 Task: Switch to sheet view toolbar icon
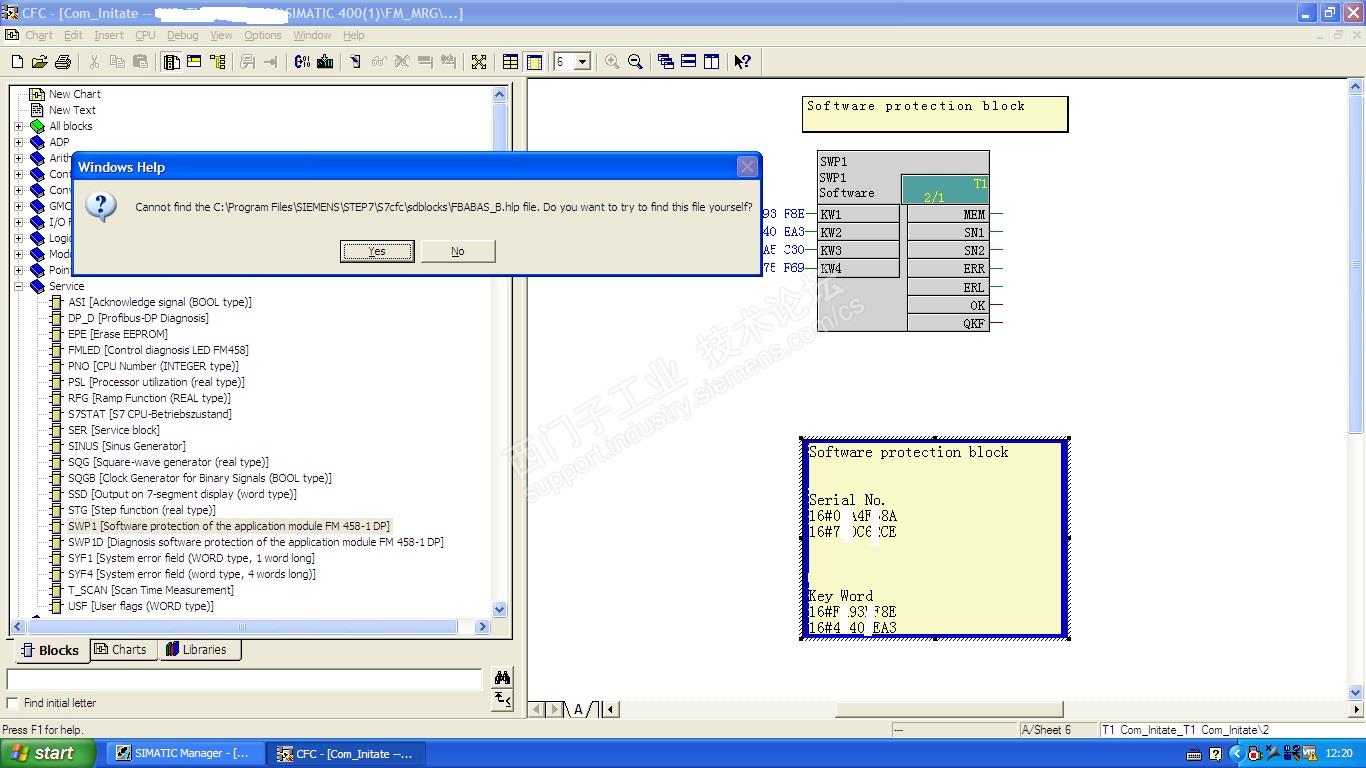tap(534, 62)
